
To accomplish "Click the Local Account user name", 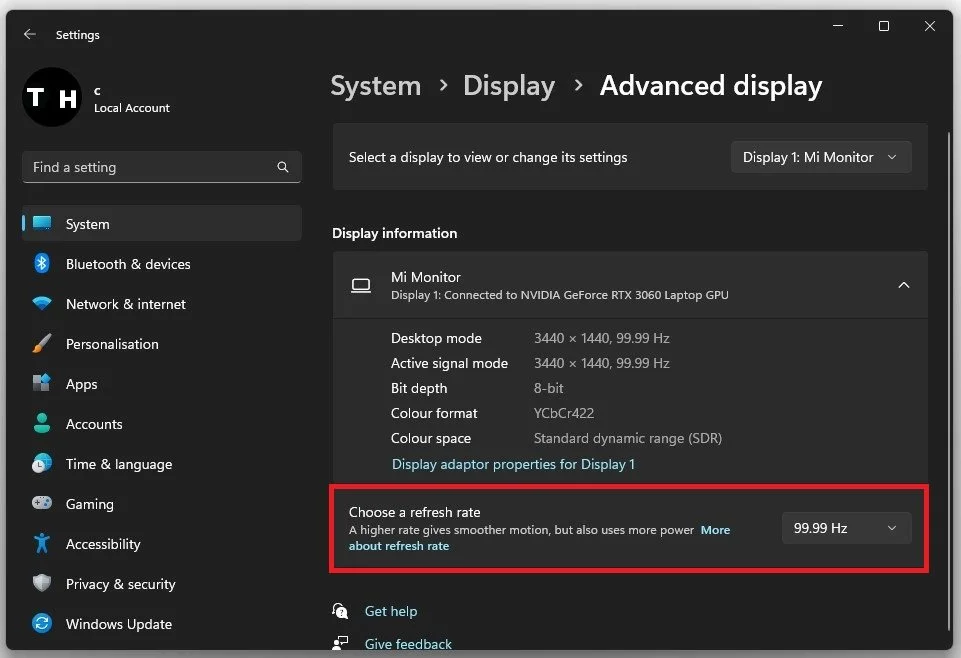I will click(x=131, y=108).
